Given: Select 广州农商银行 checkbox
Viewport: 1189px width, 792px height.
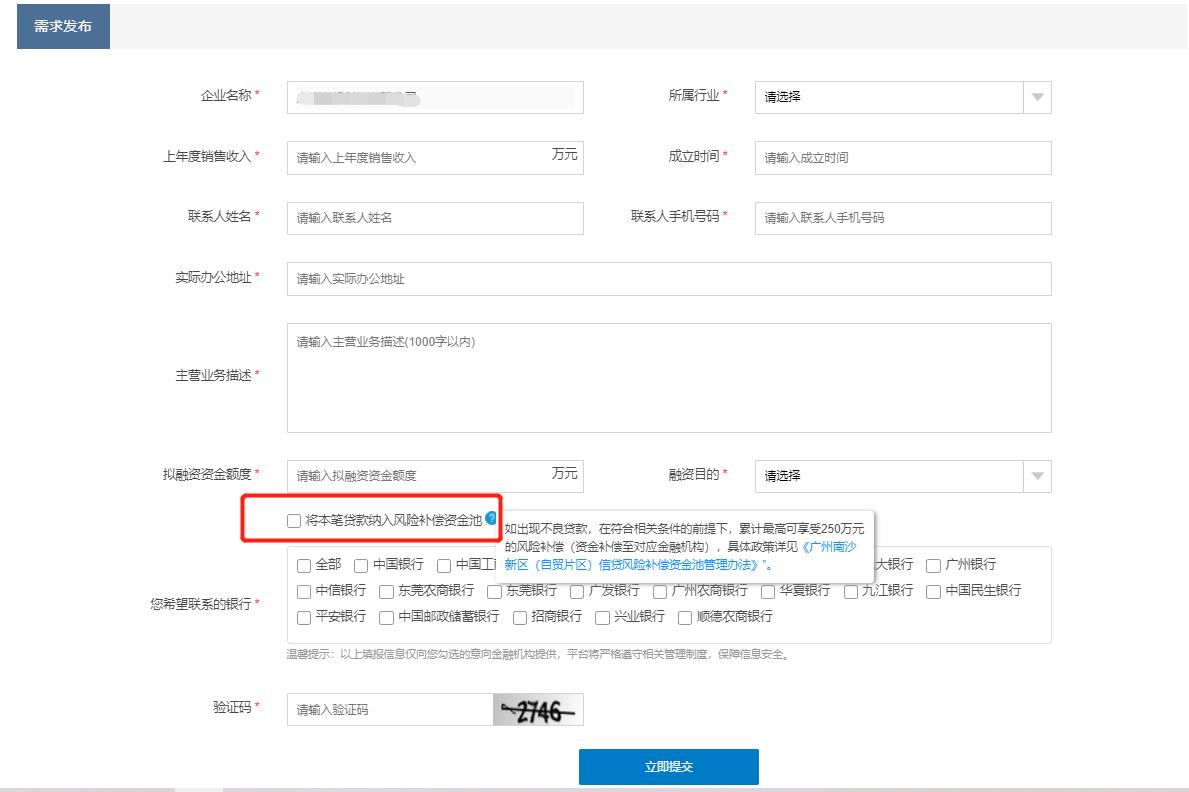Looking at the screenshot, I should pyautogui.click(x=660, y=591).
